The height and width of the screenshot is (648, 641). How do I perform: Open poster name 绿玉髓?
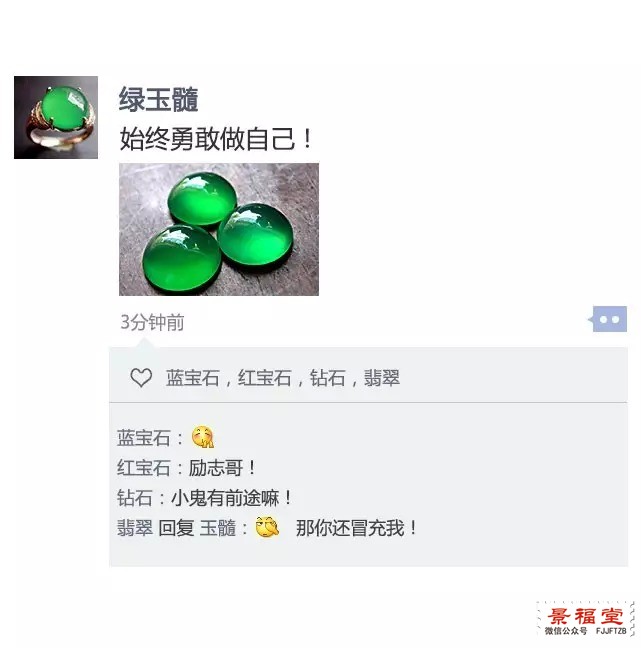coord(159,100)
